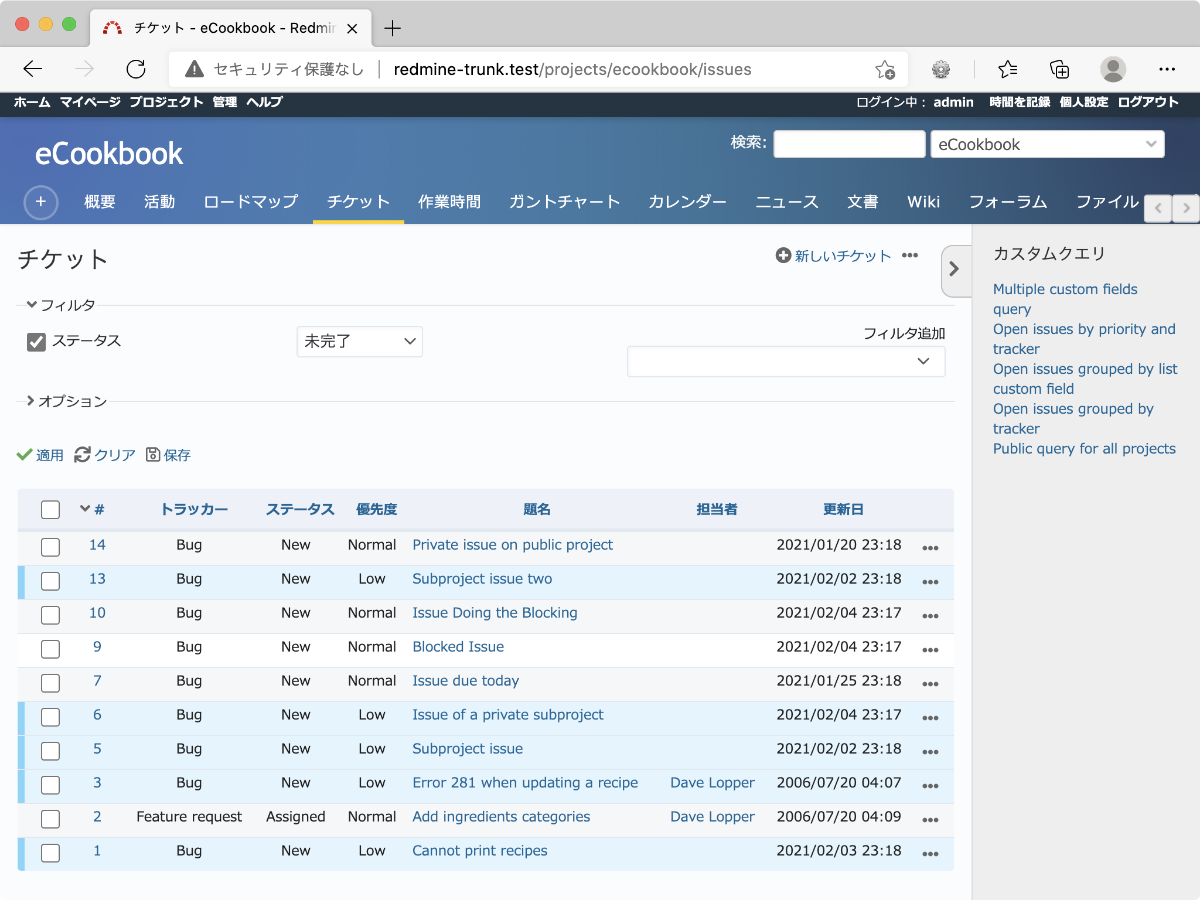Open a new browser tab
Viewport: 1200px width, 900px height.
pyautogui.click(x=393, y=28)
